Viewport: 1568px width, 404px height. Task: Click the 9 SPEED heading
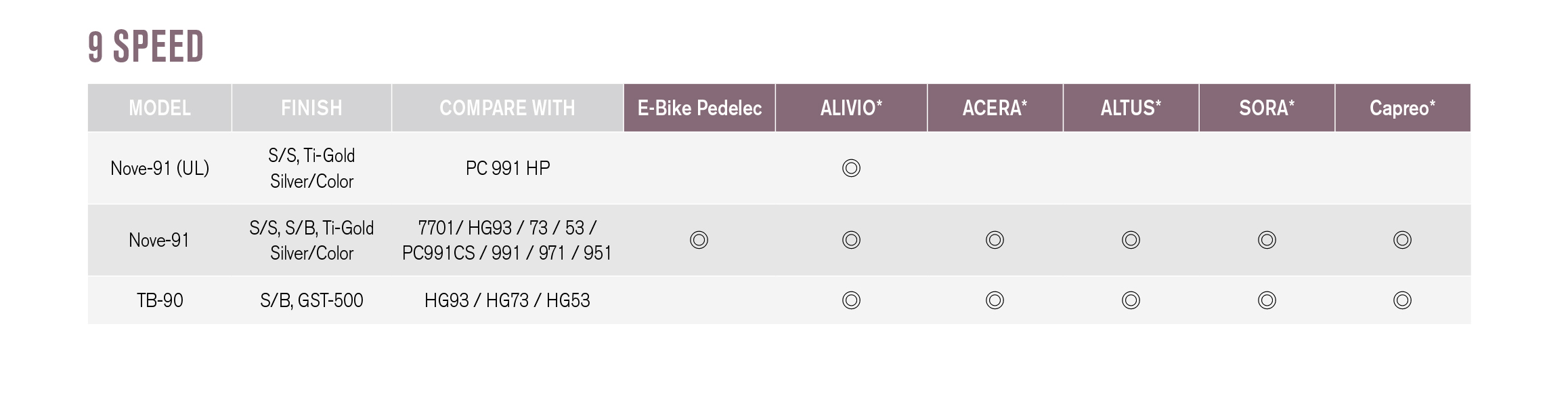146,47
